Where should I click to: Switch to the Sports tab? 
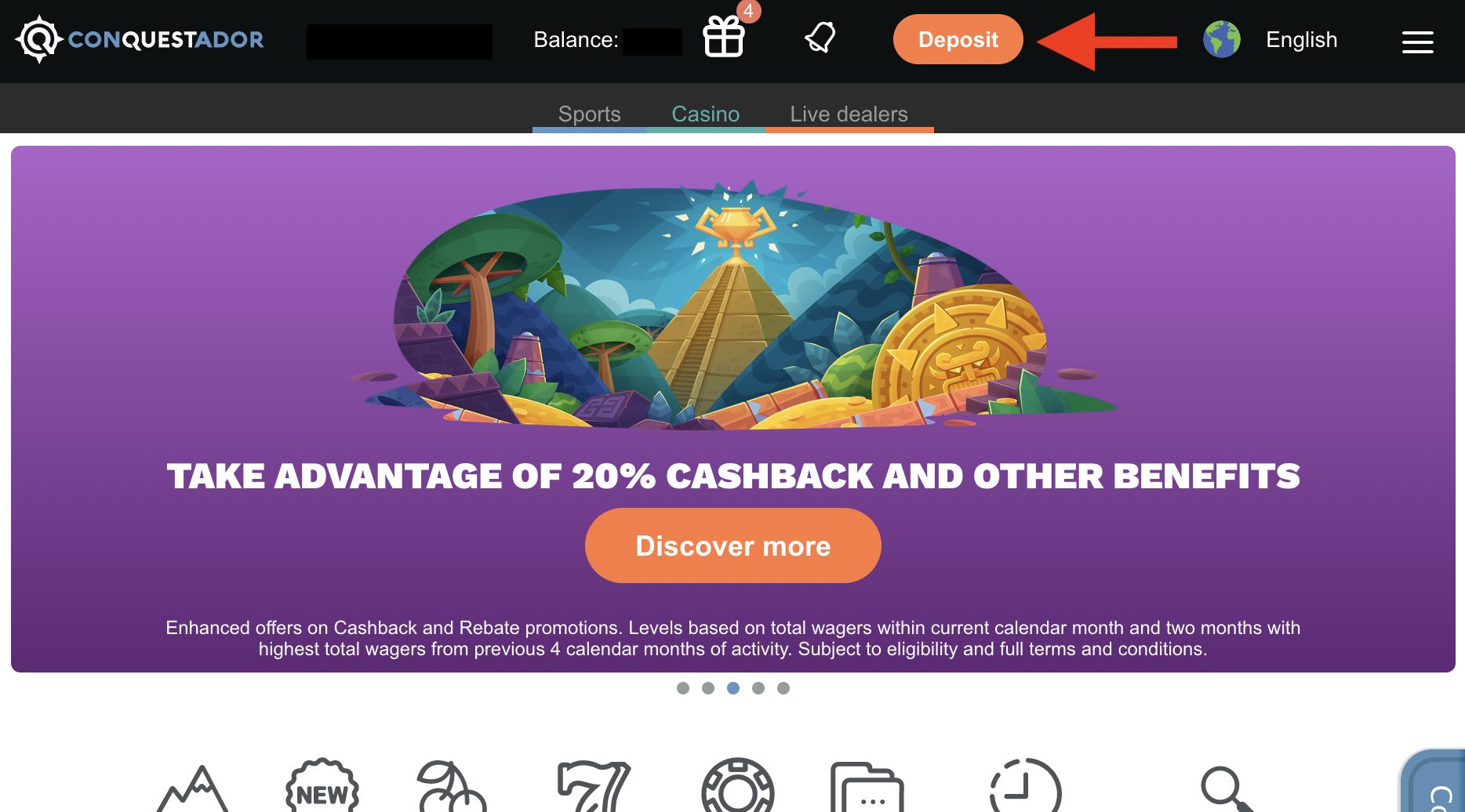589,114
